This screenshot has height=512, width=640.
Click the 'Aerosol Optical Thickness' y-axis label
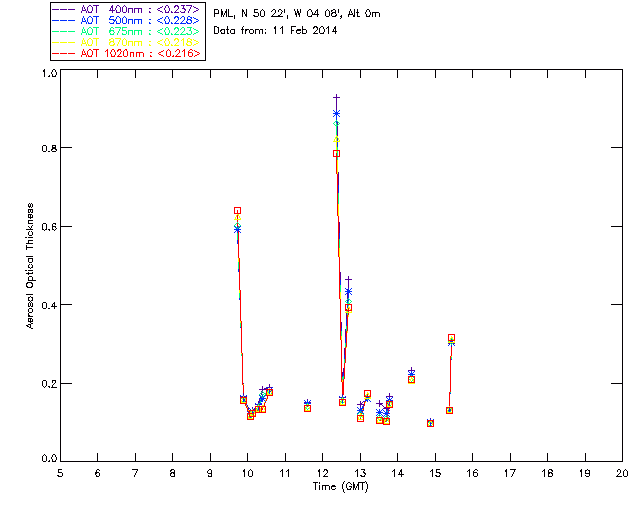pos(30,266)
